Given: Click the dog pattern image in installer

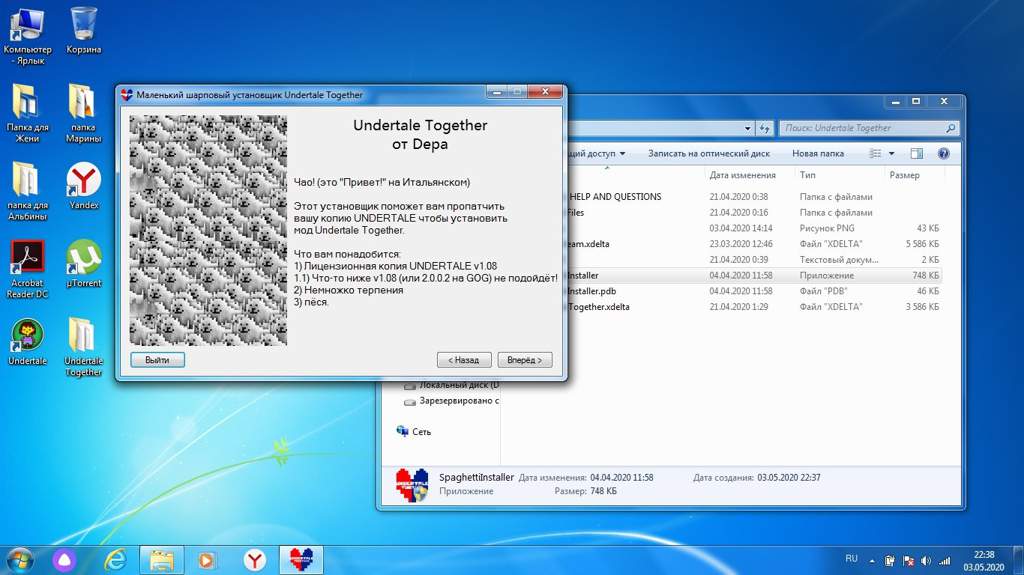Looking at the screenshot, I should (x=208, y=231).
